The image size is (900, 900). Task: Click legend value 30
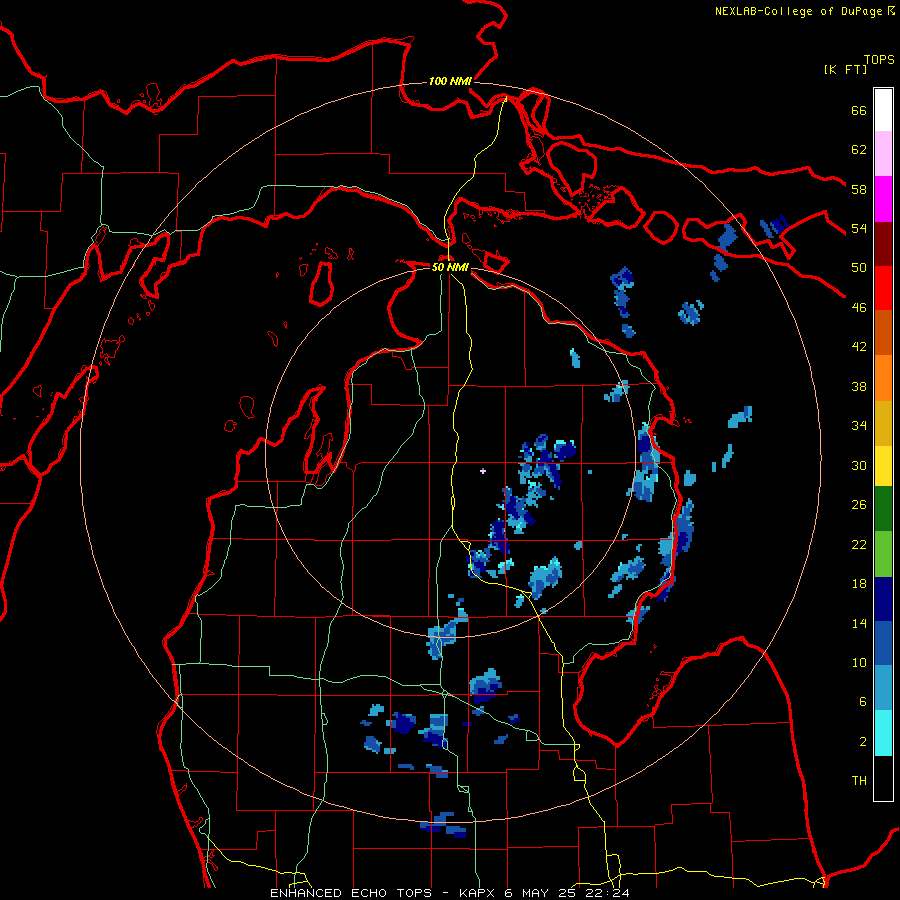click(859, 465)
